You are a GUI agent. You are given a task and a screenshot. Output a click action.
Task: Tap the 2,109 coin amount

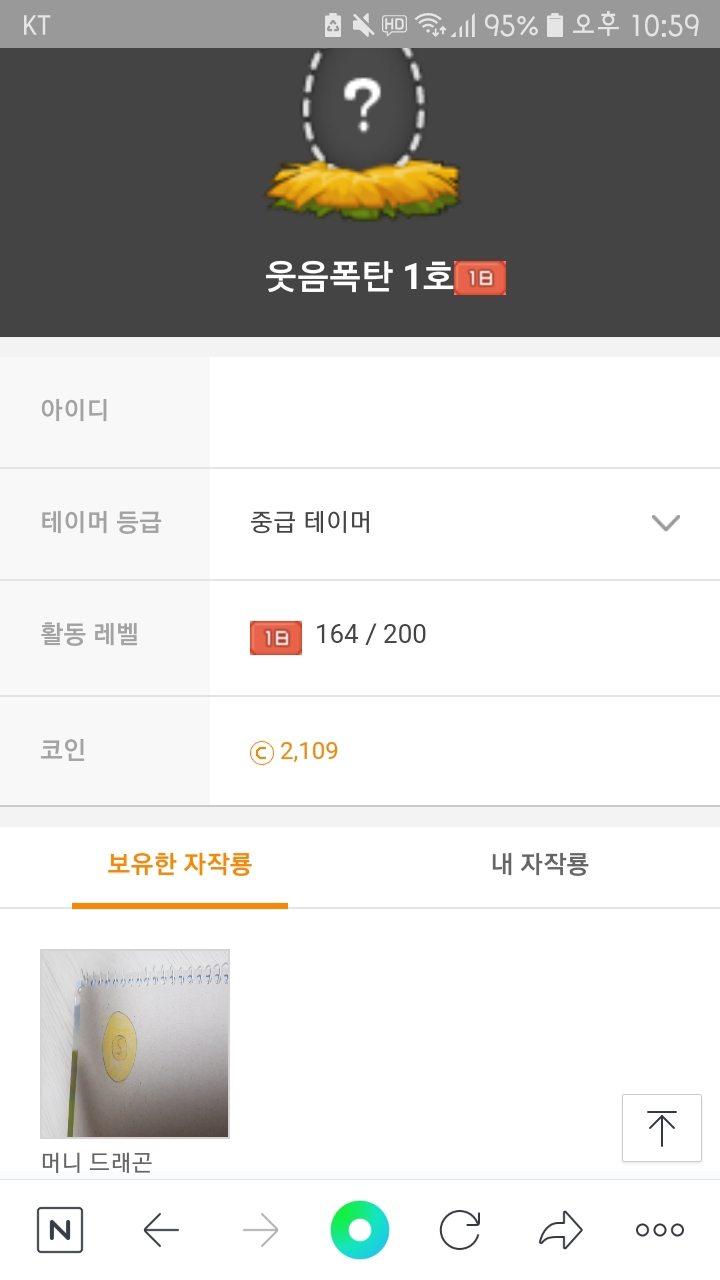pos(309,751)
